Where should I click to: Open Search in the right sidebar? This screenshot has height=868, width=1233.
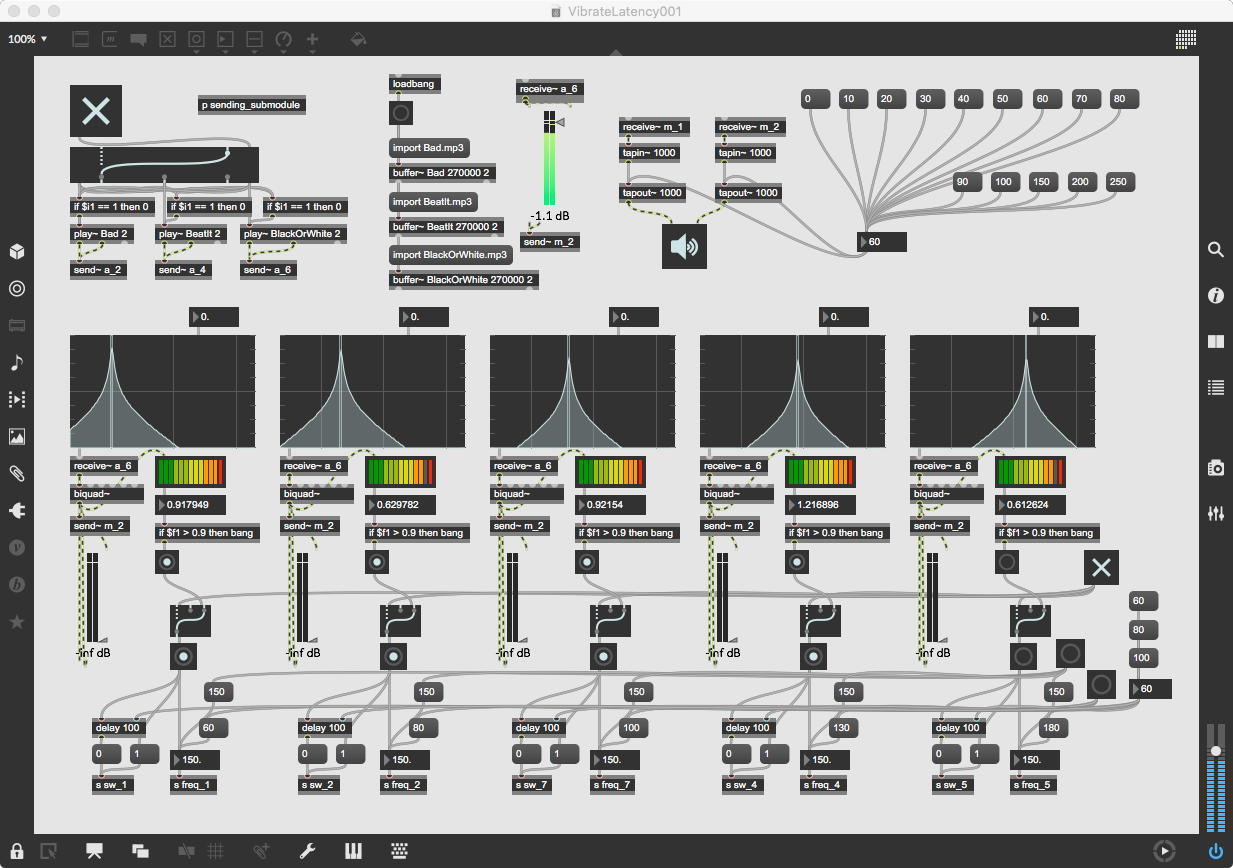pos(1216,250)
